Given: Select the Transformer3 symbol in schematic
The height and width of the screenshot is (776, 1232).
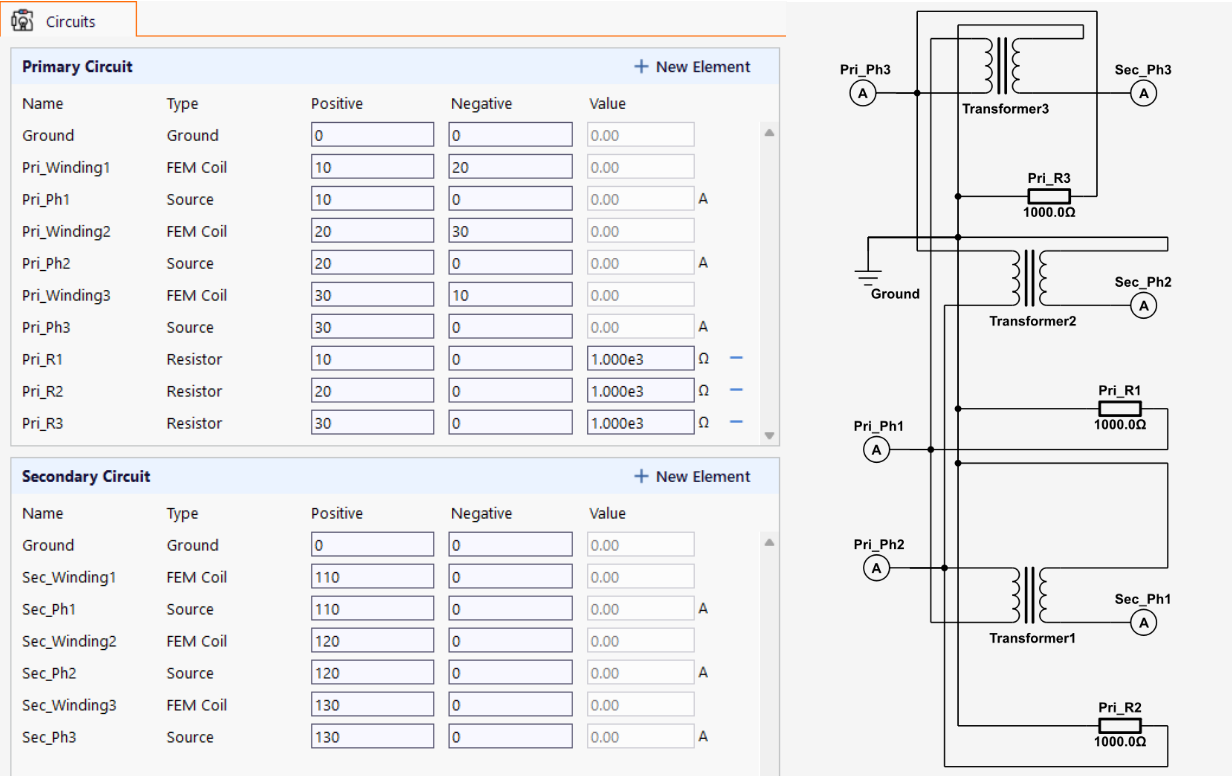Looking at the screenshot, I should pos(1005,67).
